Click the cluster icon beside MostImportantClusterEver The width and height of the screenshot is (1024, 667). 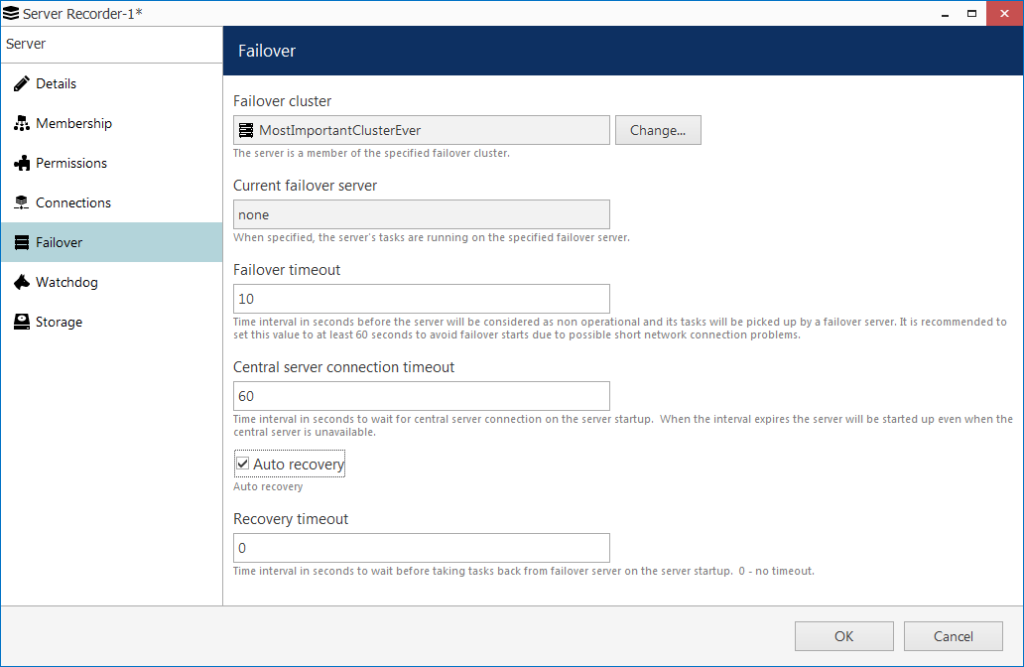pyautogui.click(x=246, y=131)
